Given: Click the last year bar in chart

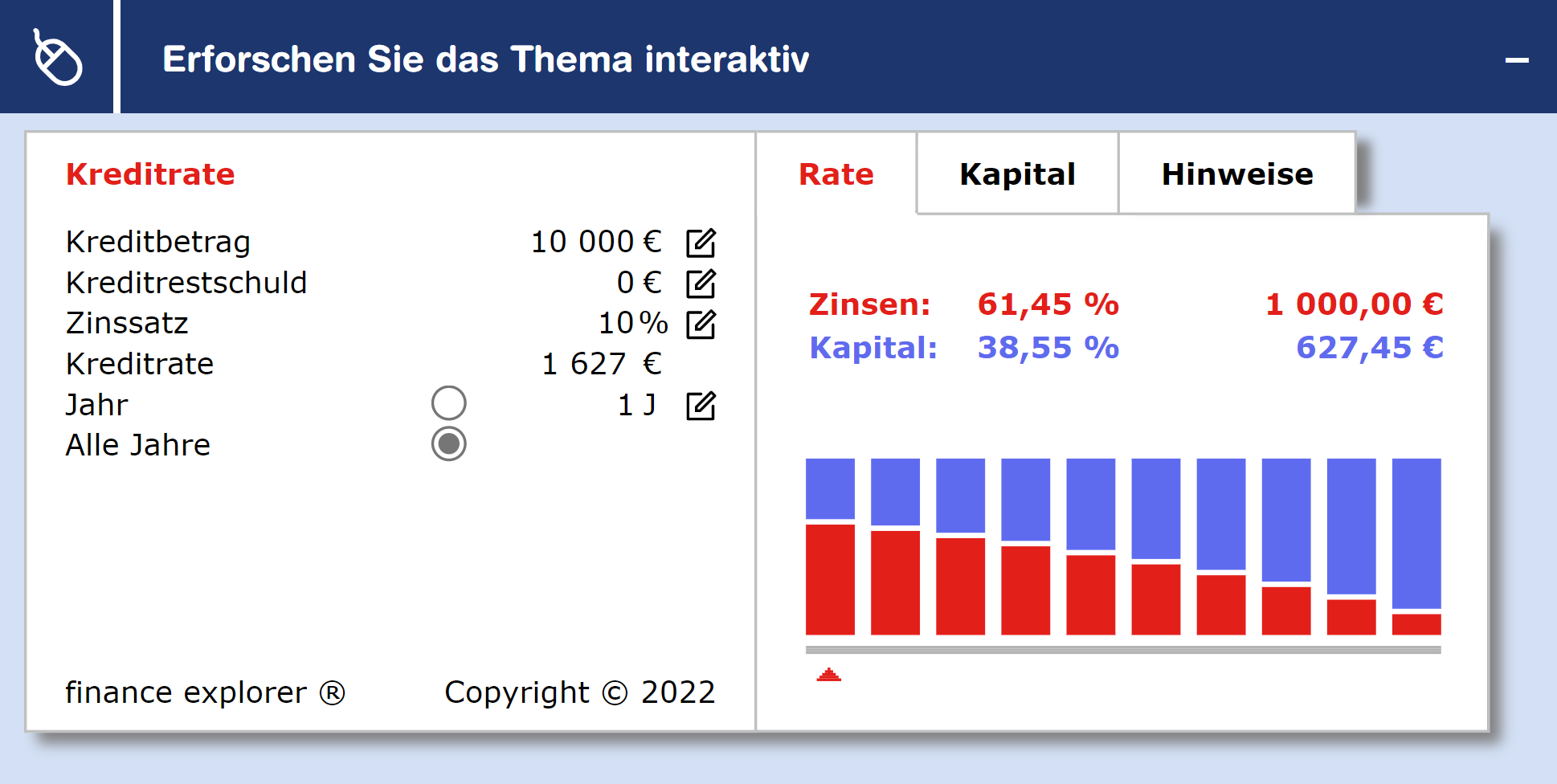Looking at the screenshot, I should (1416, 546).
